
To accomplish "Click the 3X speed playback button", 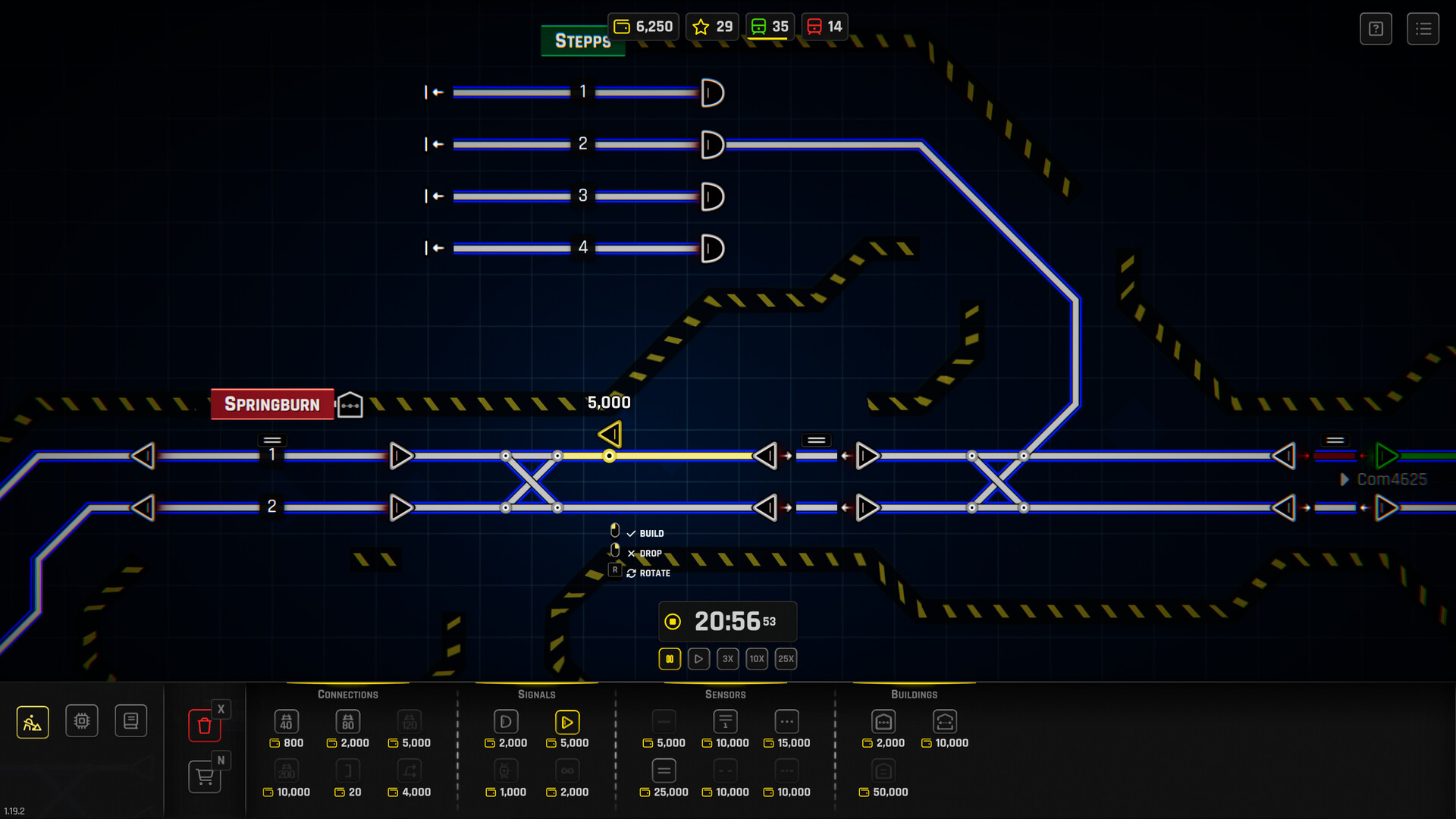I will click(x=727, y=658).
